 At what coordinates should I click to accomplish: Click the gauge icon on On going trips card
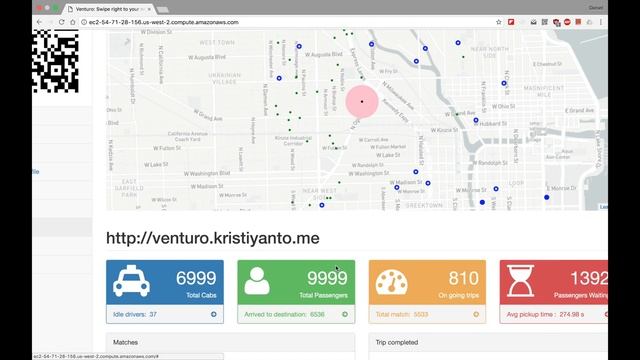pos(391,282)
